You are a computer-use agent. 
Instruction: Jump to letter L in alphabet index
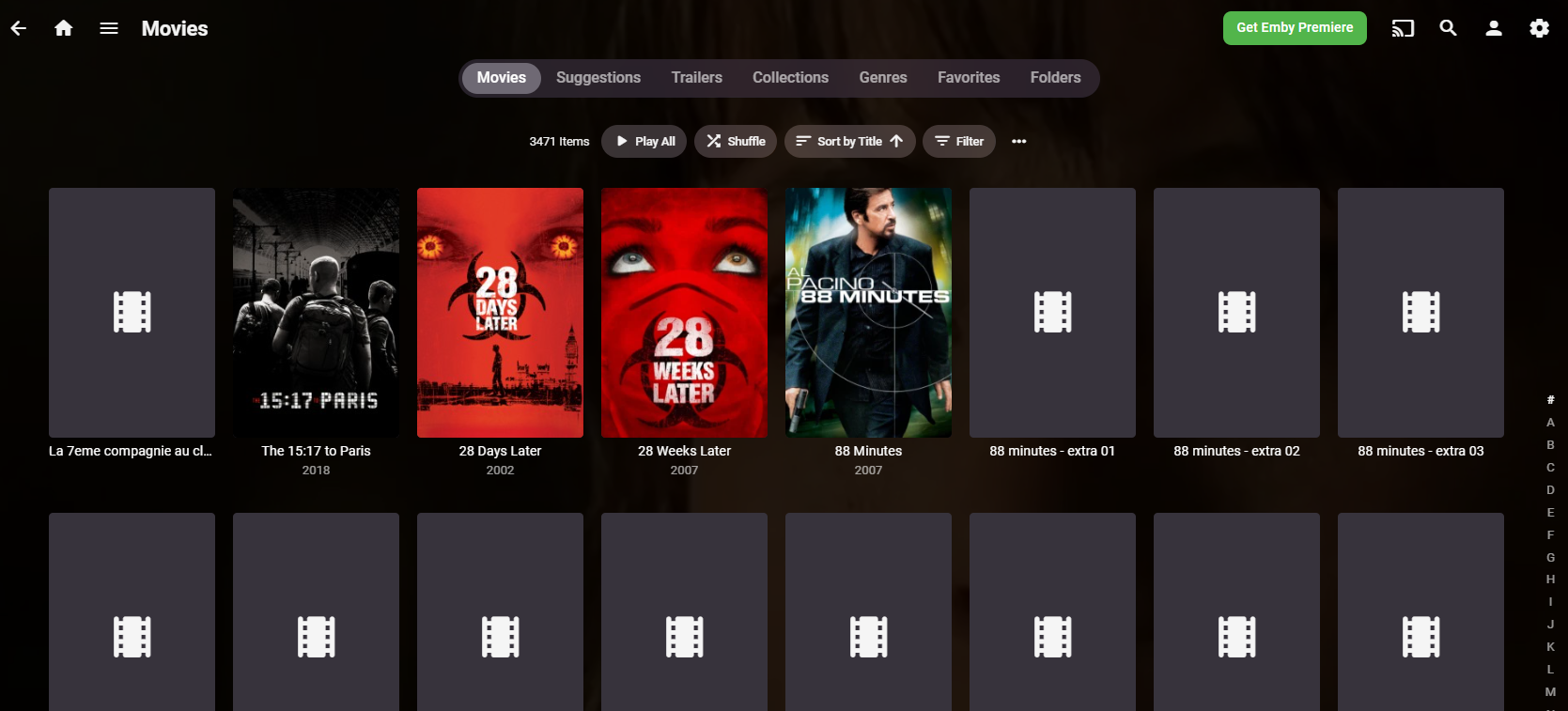point(1550,670)
